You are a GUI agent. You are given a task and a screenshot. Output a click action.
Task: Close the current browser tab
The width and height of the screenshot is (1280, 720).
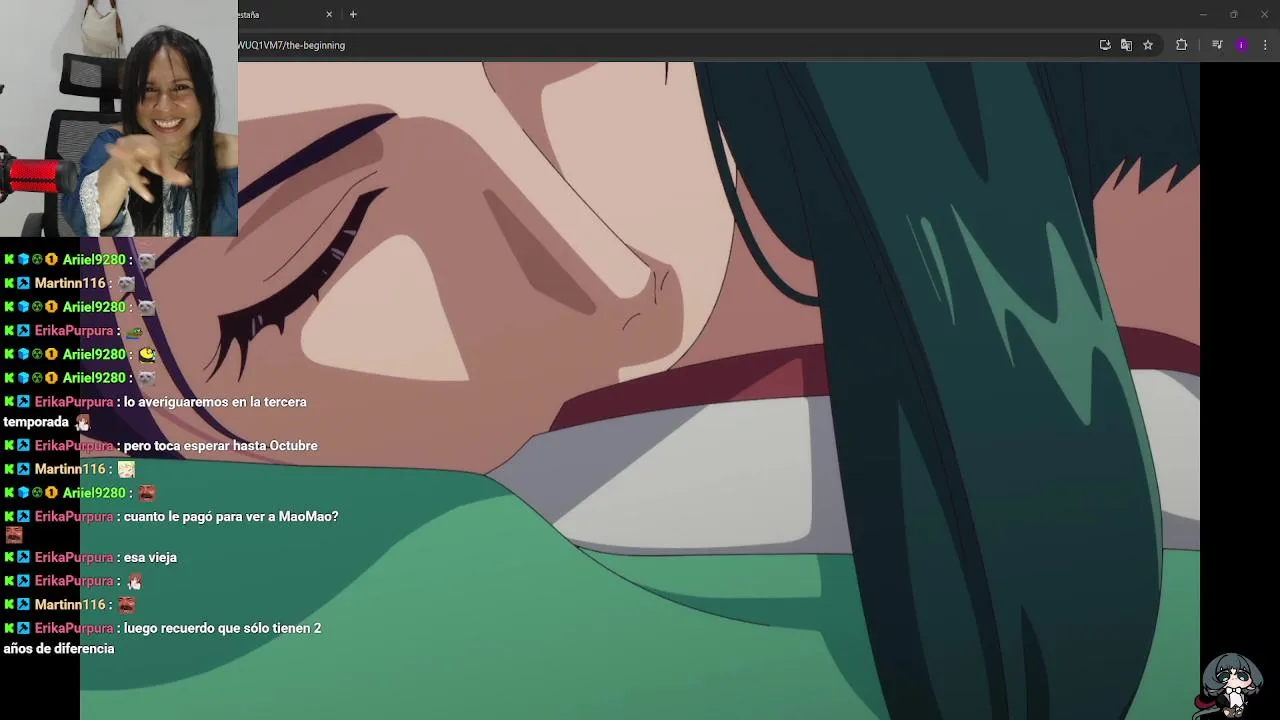coord(329,14)
